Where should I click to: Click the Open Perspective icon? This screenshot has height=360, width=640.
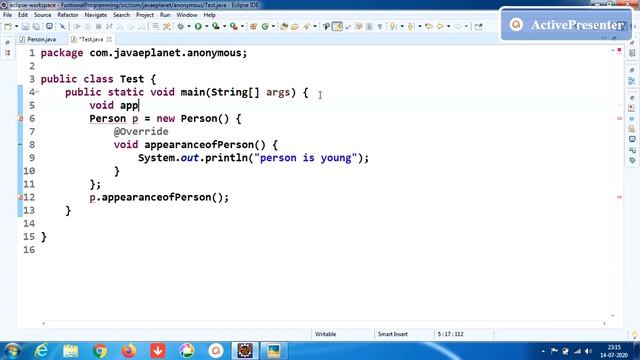coord(478,27)
